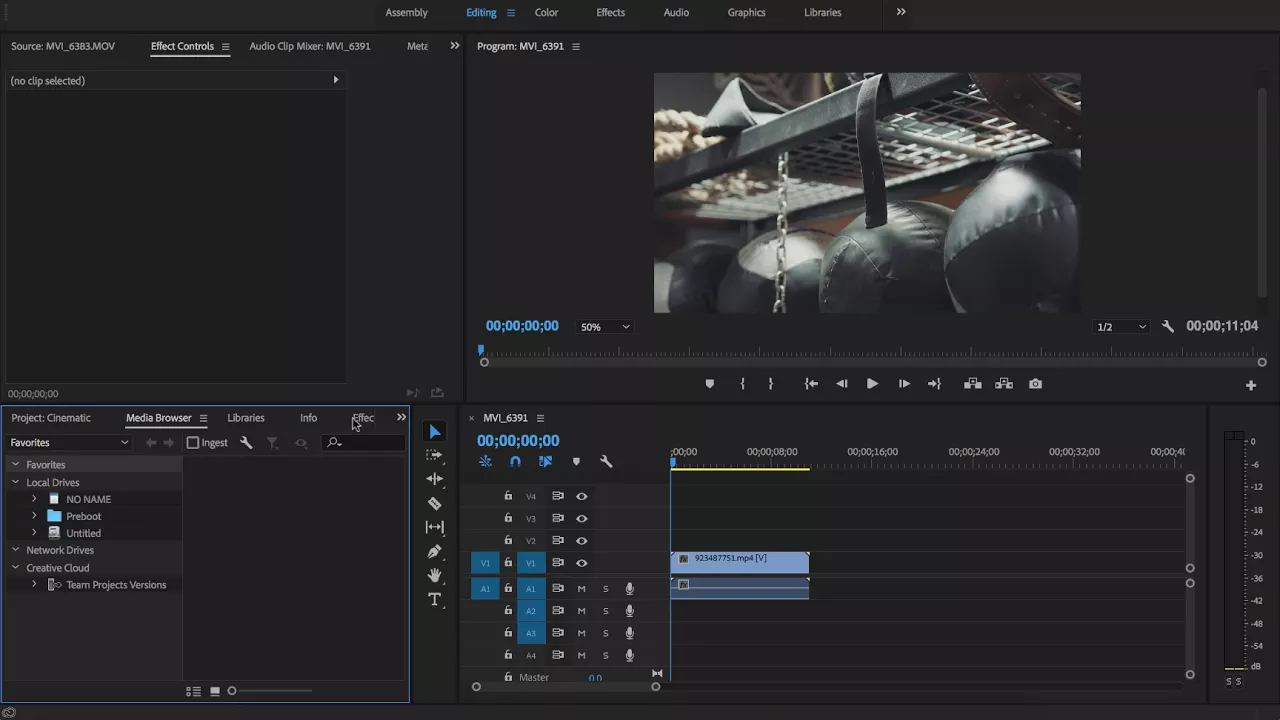Step forward one frame
1280x720 pixels.
tap(904, 384)
